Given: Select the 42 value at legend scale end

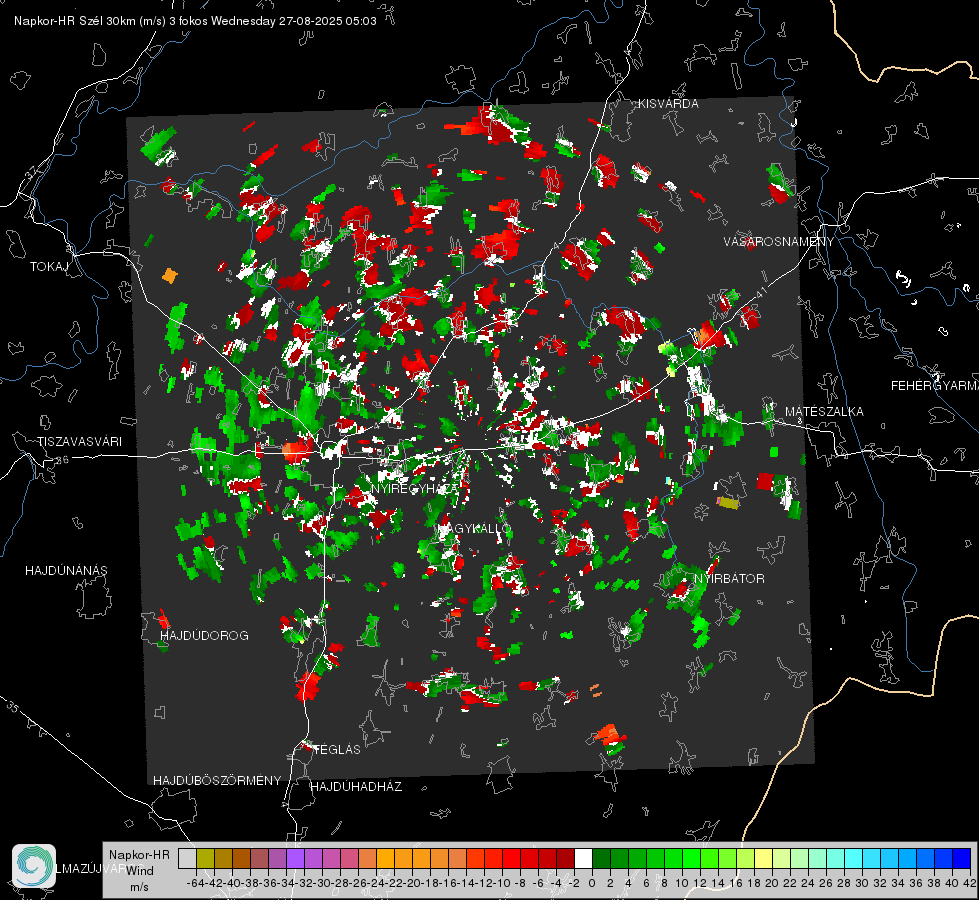Looking at the screenshot, I should tap(970, 883).
